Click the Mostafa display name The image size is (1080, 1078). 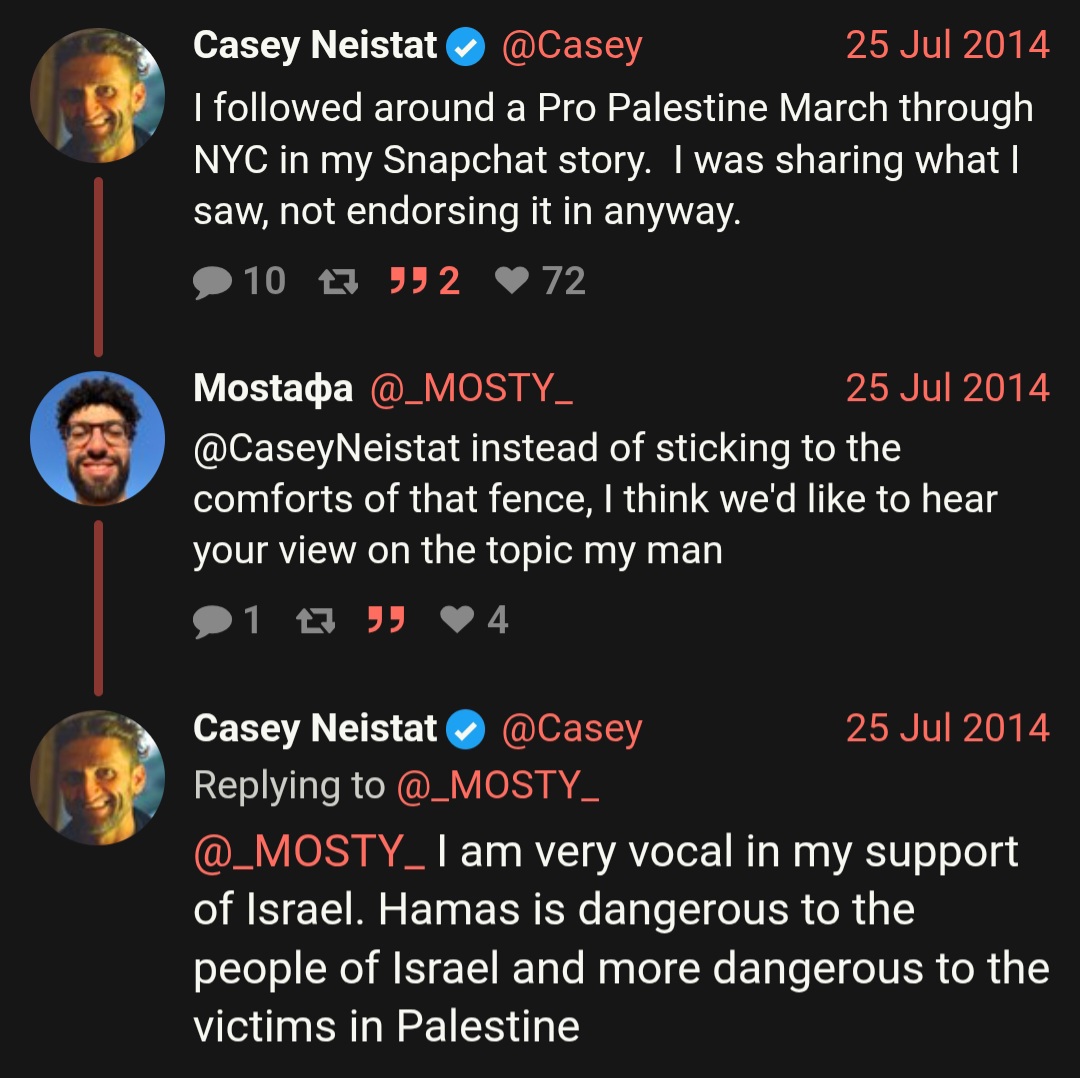[273, 388]
